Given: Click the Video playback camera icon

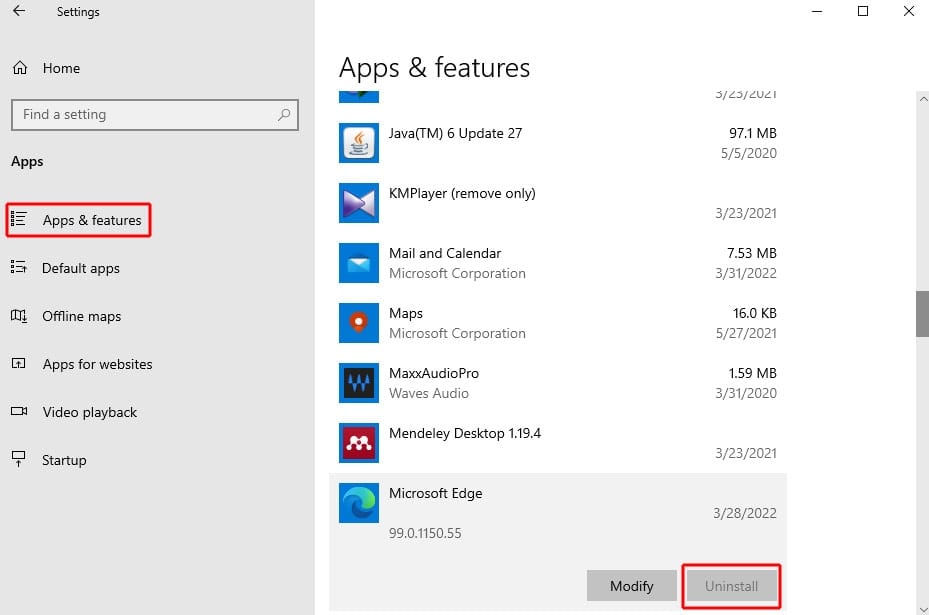Looking at the screenshot, I should 19,411.
